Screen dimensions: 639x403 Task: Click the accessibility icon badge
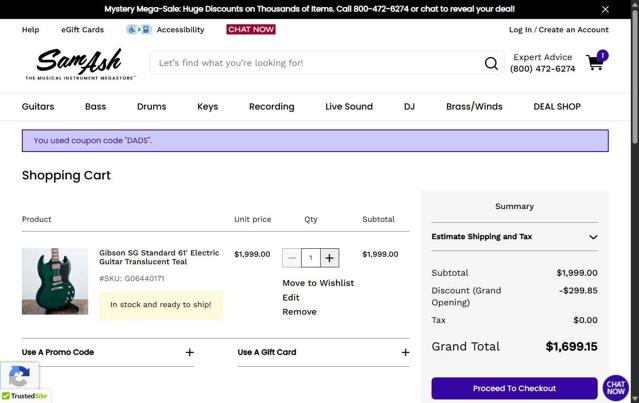click(x=139, y=29)
